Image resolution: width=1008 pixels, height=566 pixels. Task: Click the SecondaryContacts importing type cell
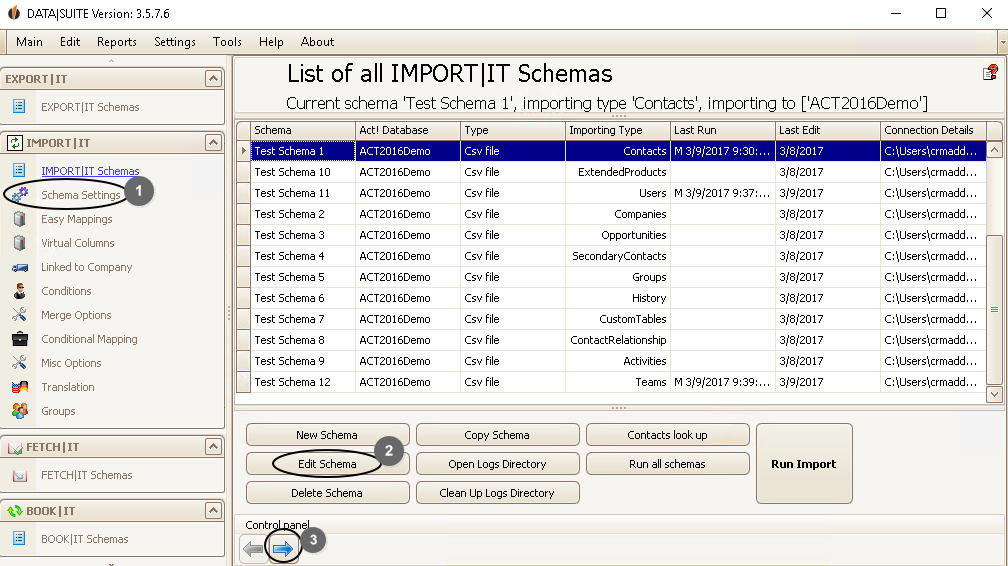coord(618,256)
